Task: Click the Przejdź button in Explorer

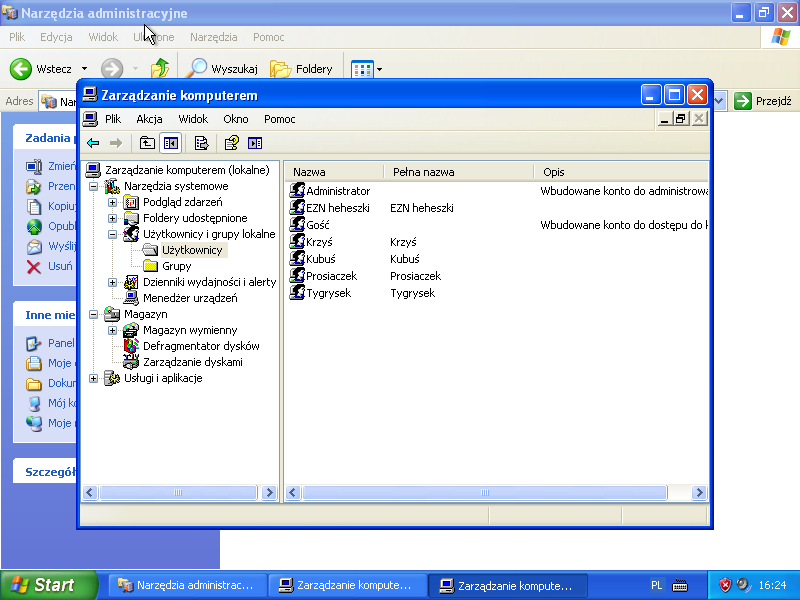Action: (x=763, y=101)
